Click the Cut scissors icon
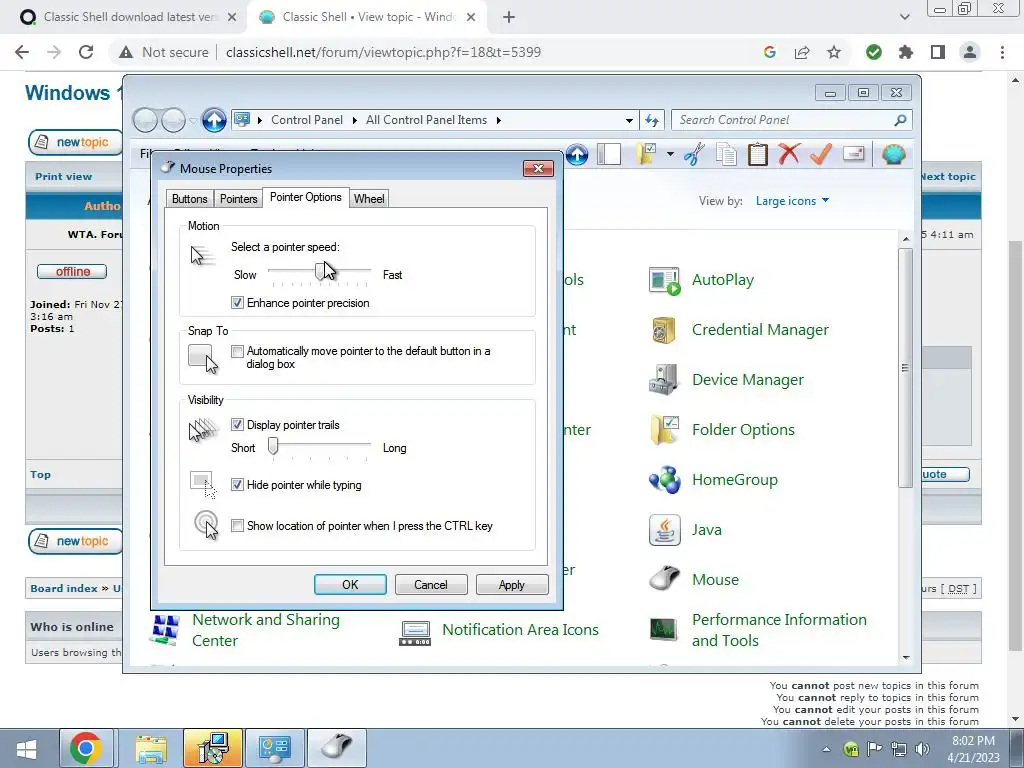 (694, 155)
